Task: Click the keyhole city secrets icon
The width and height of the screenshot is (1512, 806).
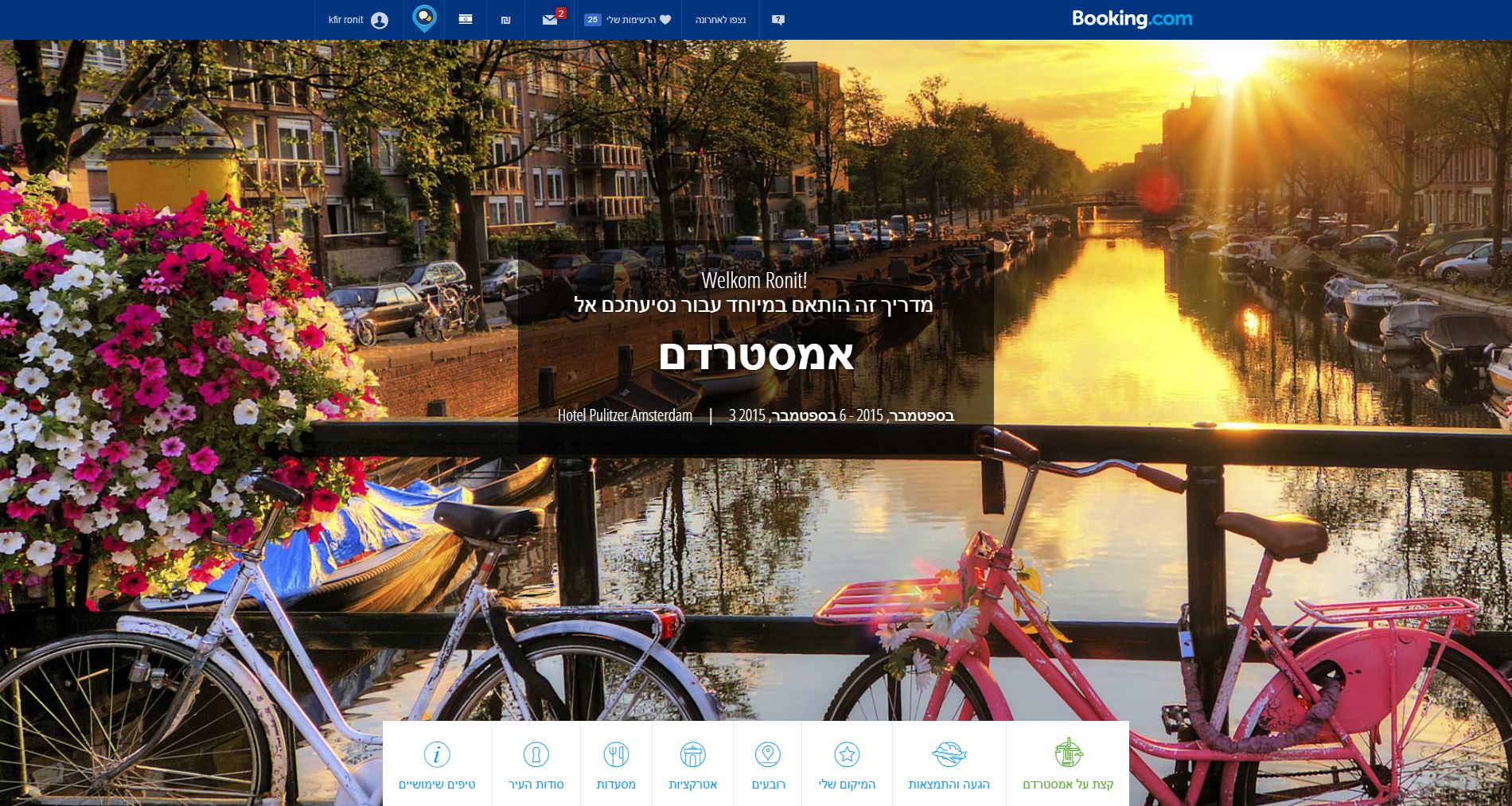Action: (536, 753)
